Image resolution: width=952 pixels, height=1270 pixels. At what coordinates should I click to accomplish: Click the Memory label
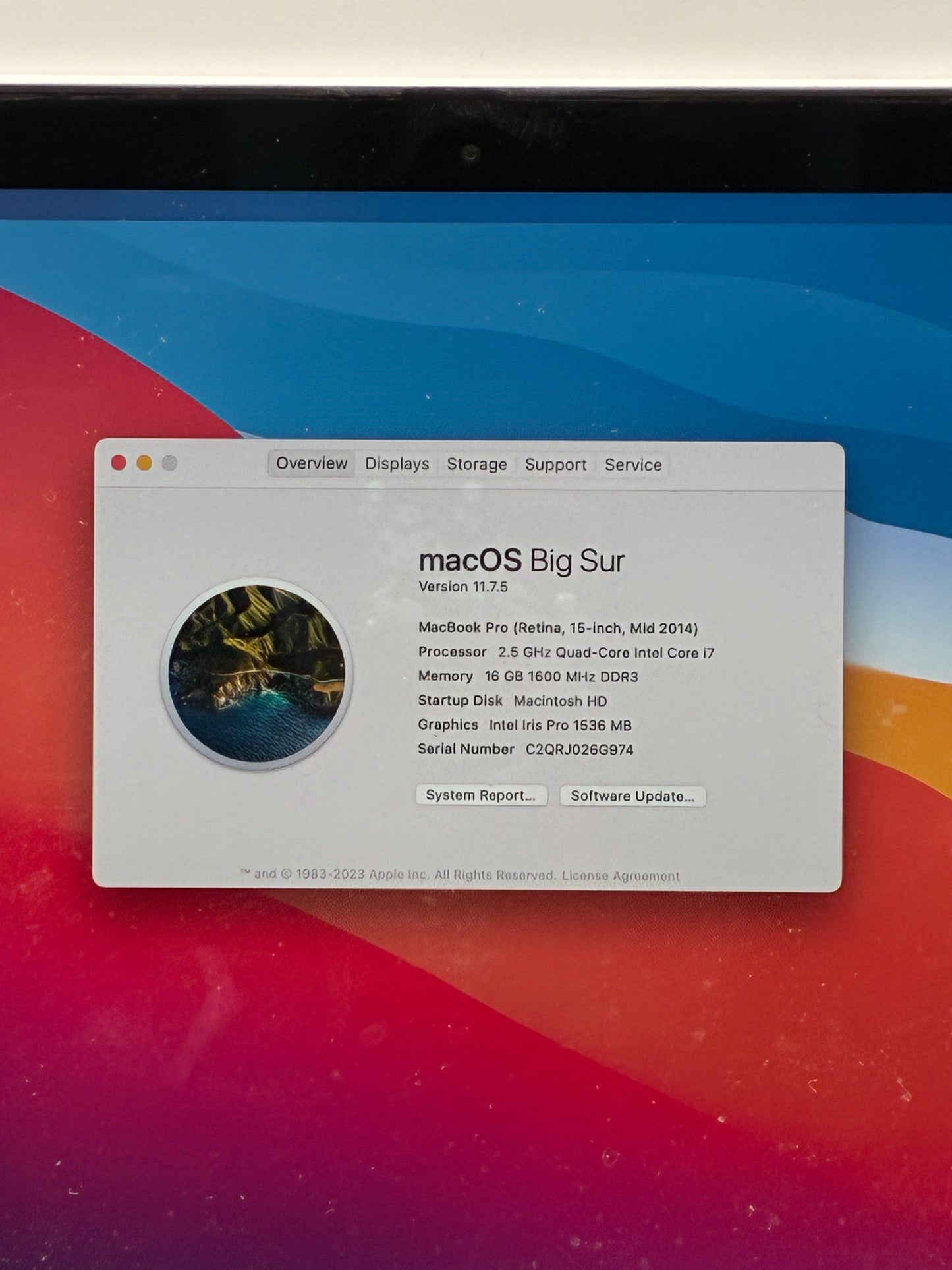(x=445, y=676)
